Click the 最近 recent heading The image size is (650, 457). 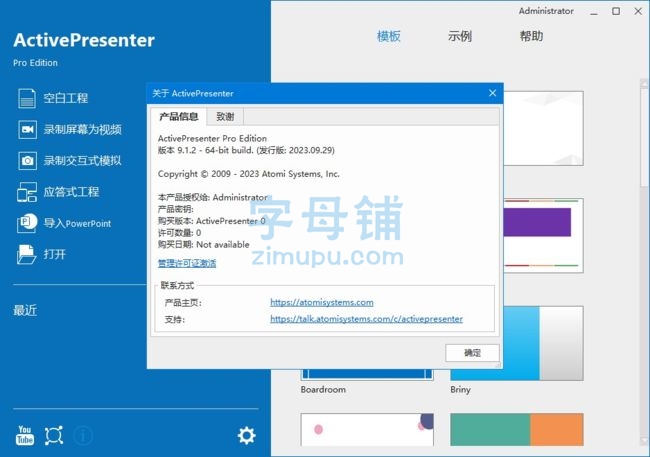pyautogui.click(x=25, y=310)
